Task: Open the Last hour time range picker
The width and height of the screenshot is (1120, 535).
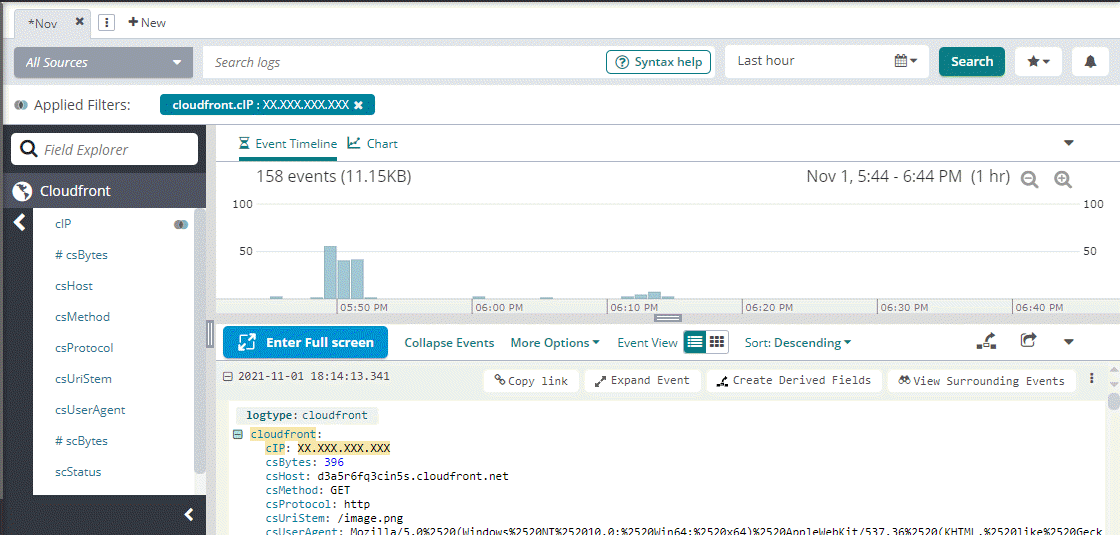Action: [x=826, y=61]
